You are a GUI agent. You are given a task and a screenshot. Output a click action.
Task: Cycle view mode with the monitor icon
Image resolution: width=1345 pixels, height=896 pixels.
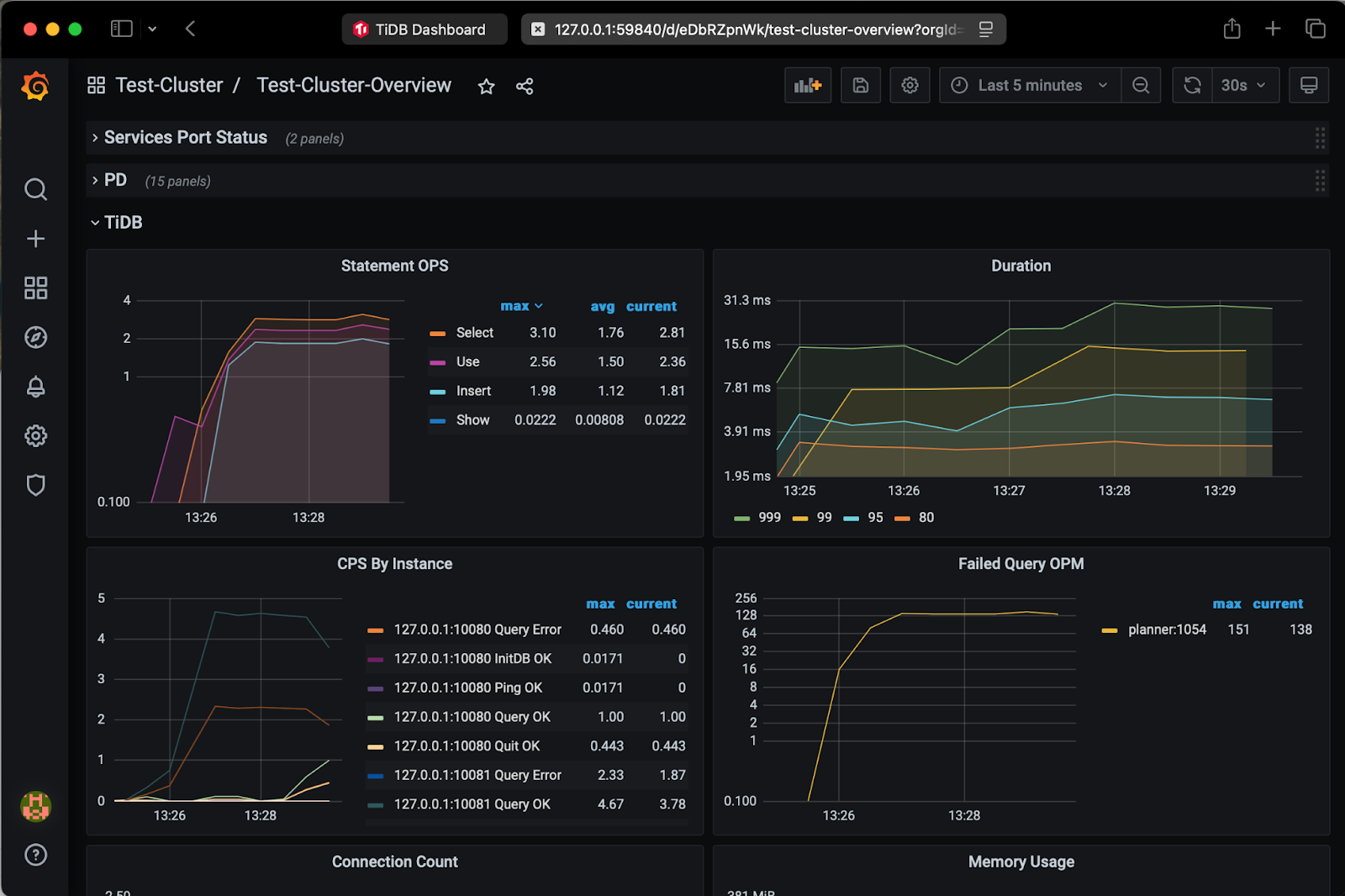click(x=1309, y=85)
